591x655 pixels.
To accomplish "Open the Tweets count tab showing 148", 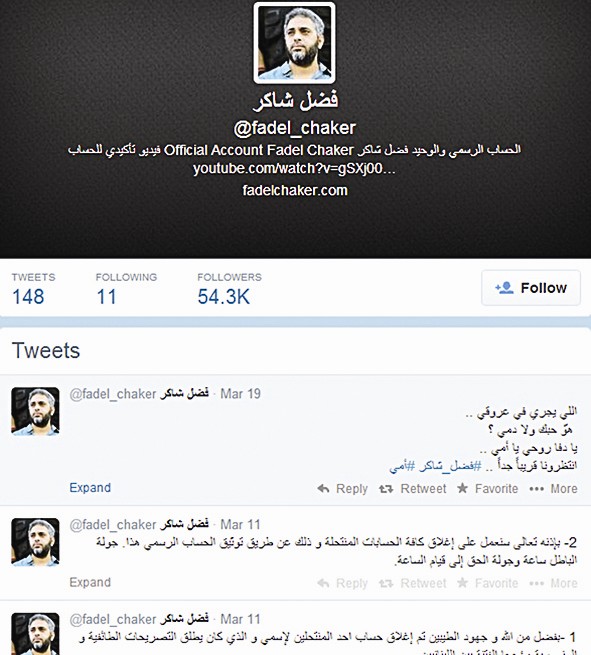I will (x=33, y=288).
